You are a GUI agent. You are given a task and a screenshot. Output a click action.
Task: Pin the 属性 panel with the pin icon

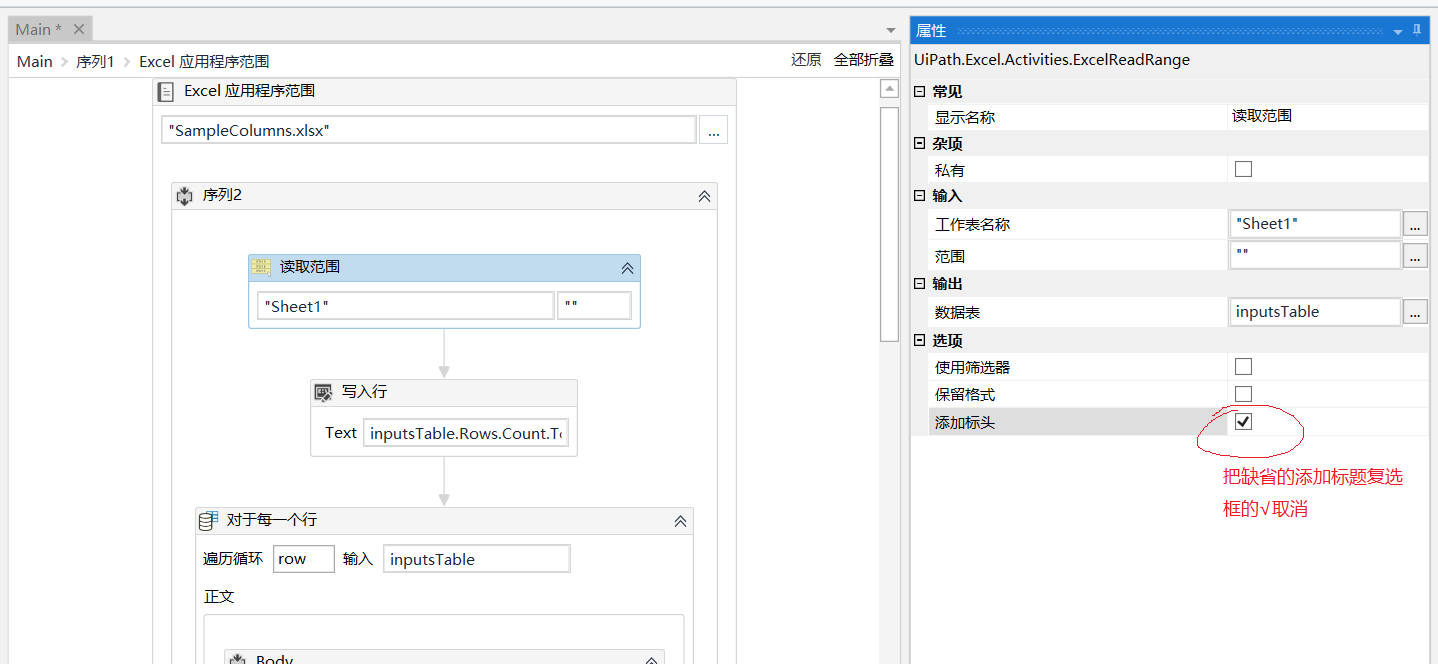coord(1416,30)
